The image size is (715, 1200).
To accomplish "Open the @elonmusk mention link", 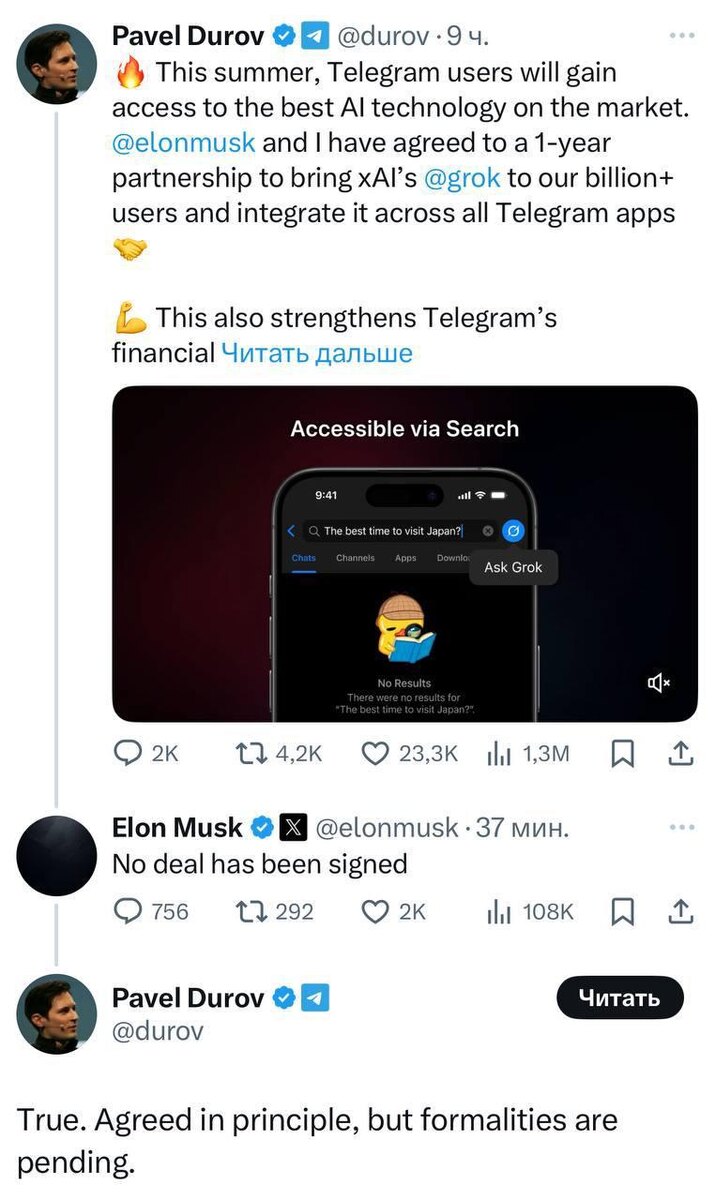I will pos(184,142).
